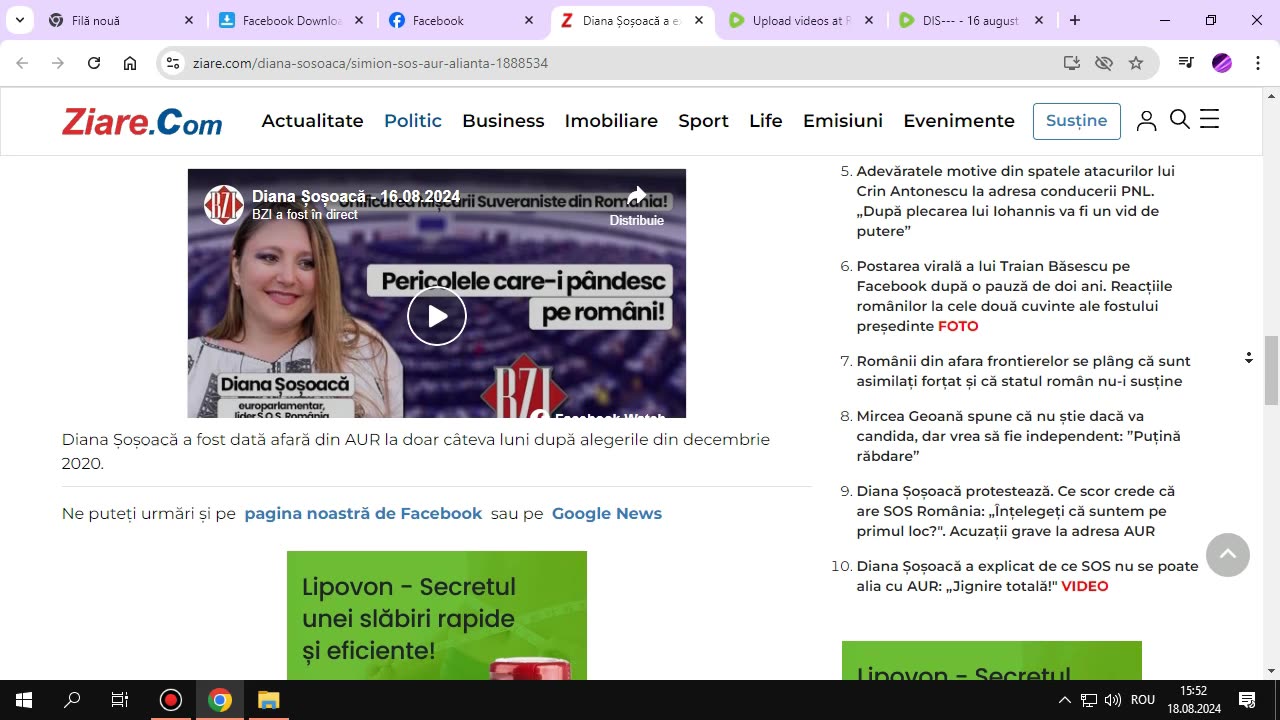Open the screen recorder taskbar app
The height and width of the screenshot is (720, 1280).
pos(170,700)
